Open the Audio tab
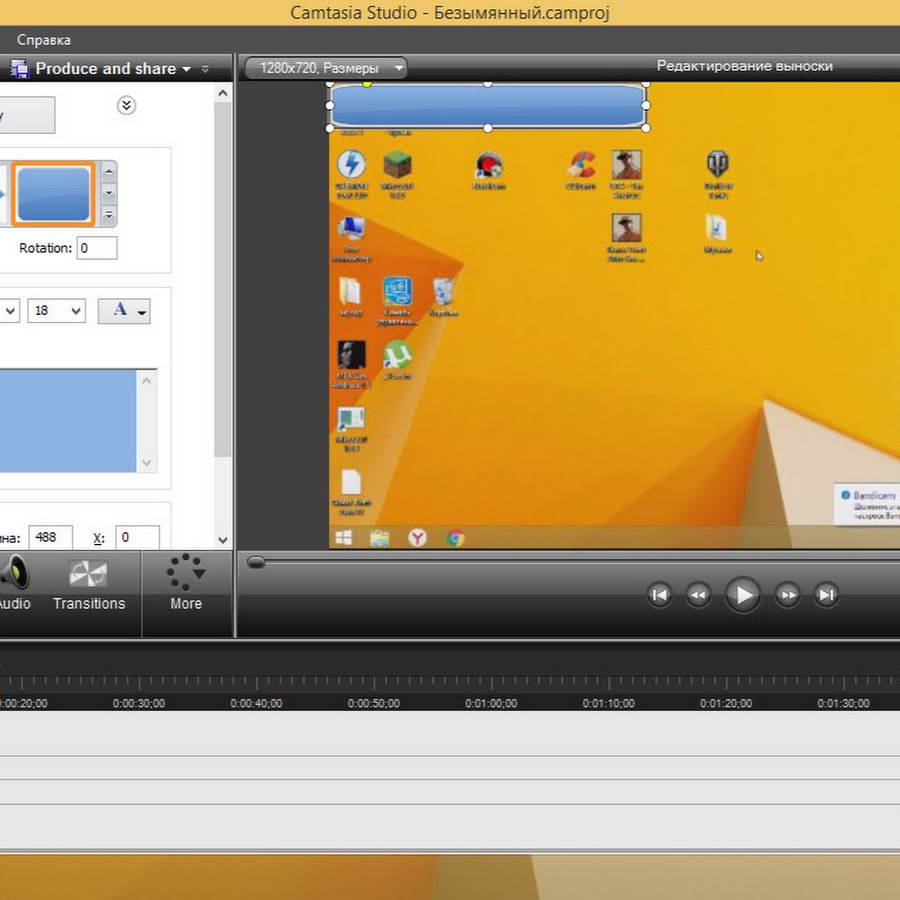This screenshot has width=900, height=900. (14, 585)
